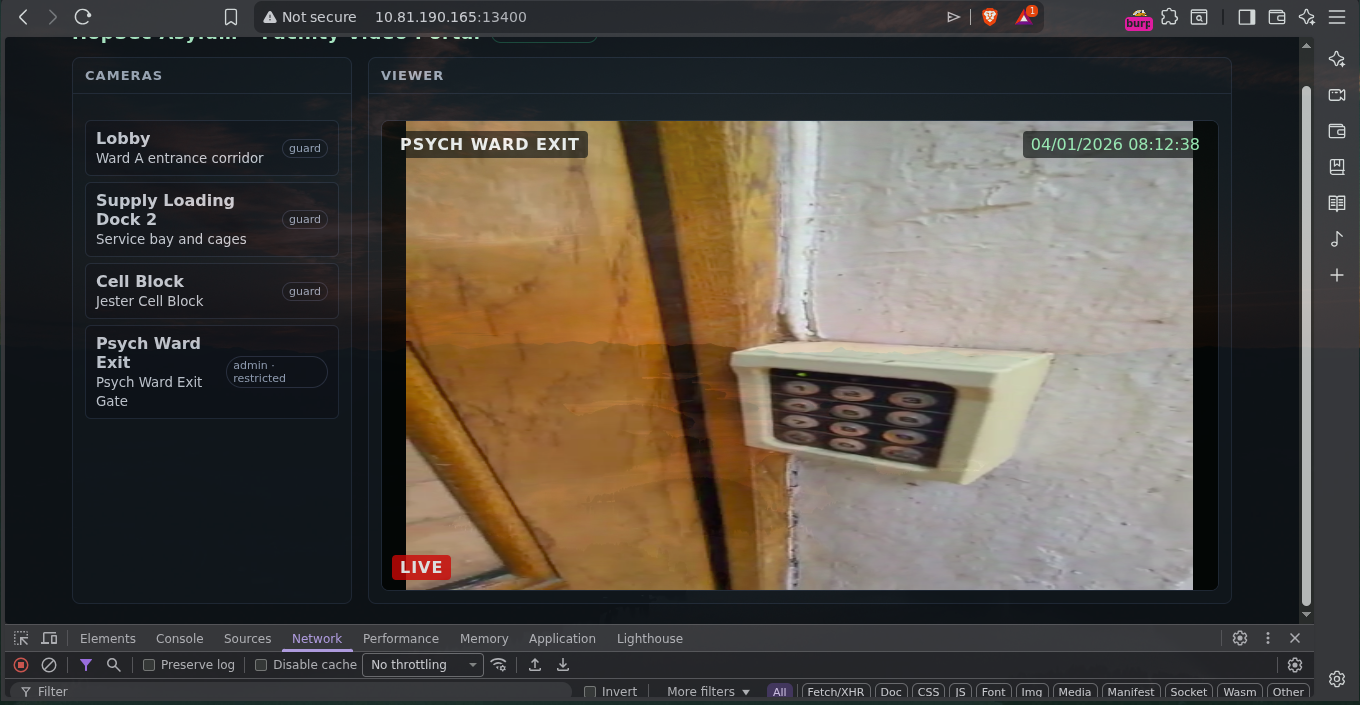Tick the Invert filter checkbox
1360x705 pixels.
[x=590, y=692]
